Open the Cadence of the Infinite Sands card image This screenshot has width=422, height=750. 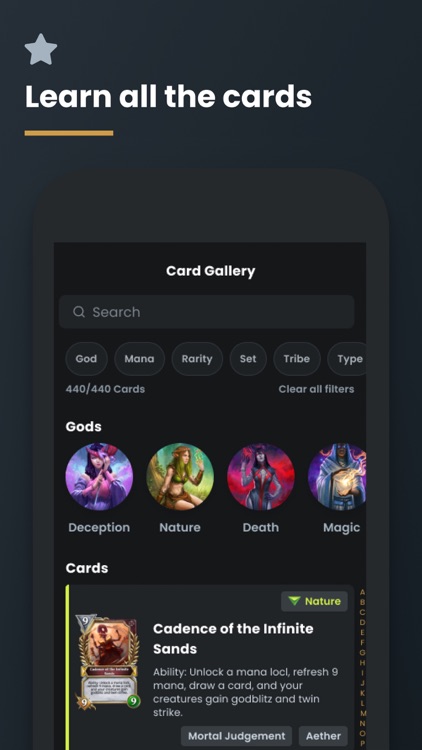[108, 662]
